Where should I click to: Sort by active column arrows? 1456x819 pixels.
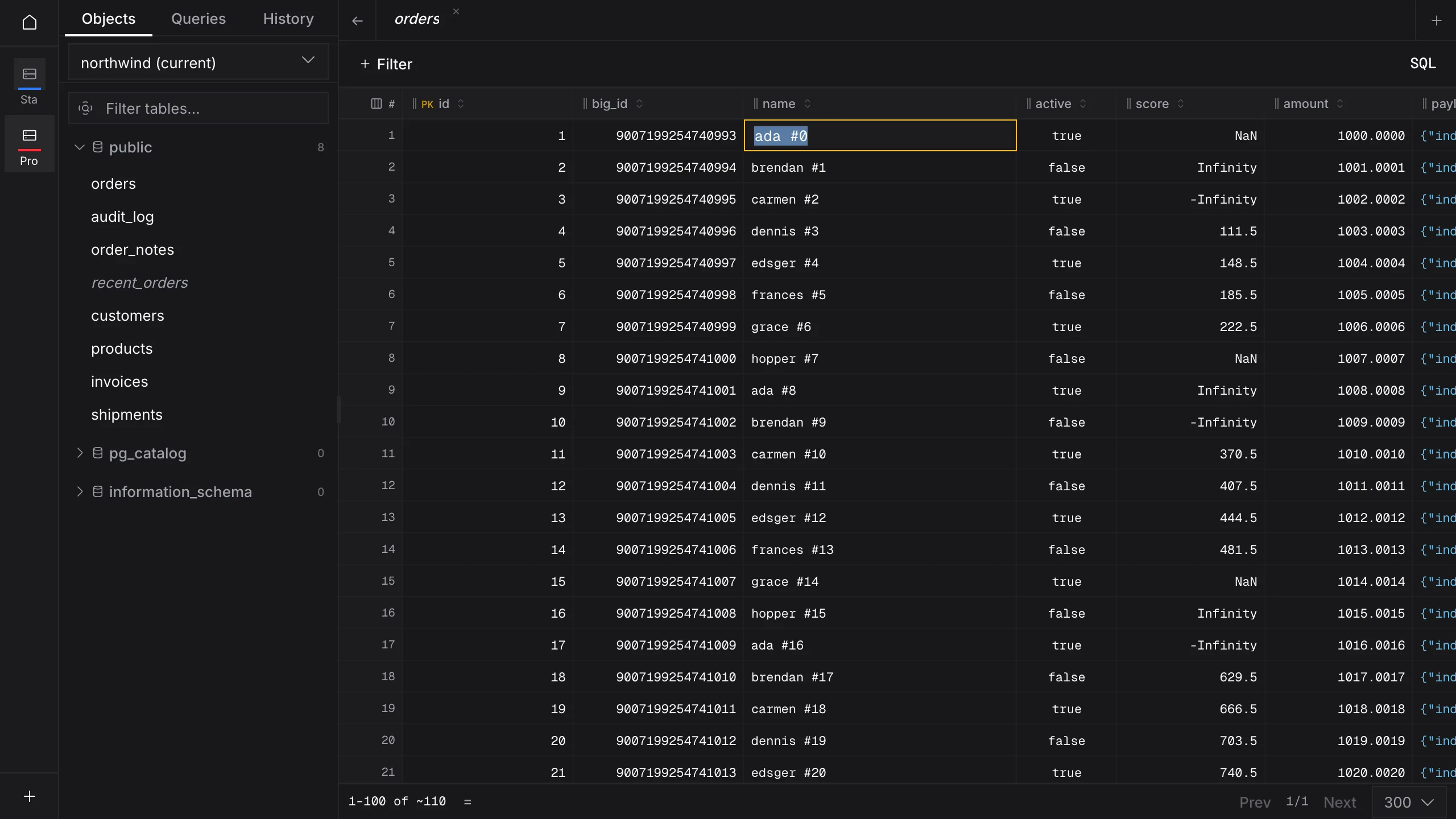coord(1083,104)
